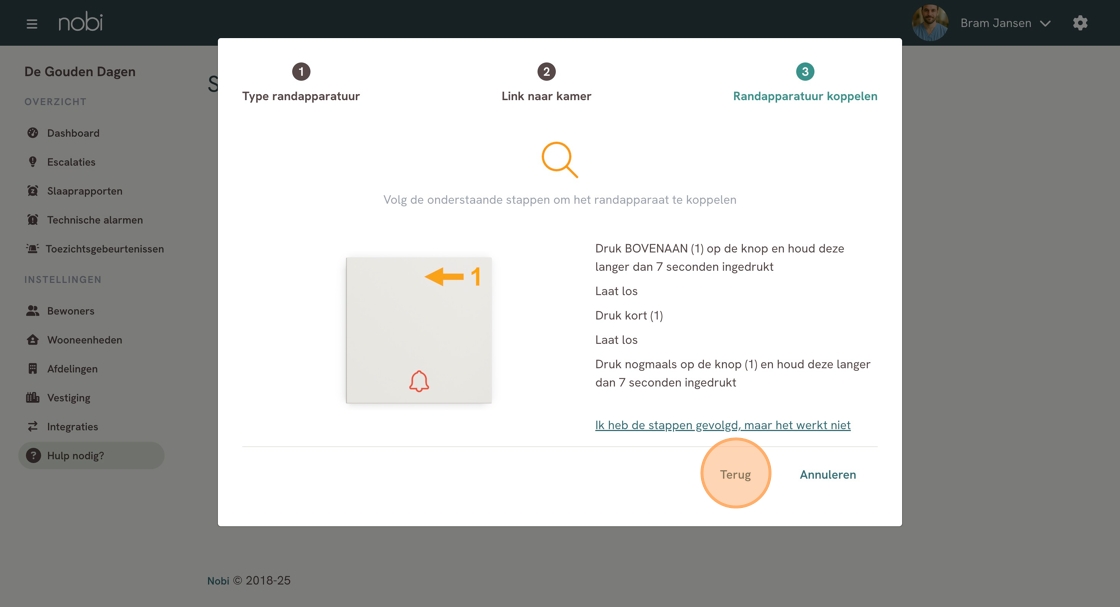The height and width of the screenshot is (607, 1120).
Task: Click the Dashboard gauge icon
Action: (32, 133)
